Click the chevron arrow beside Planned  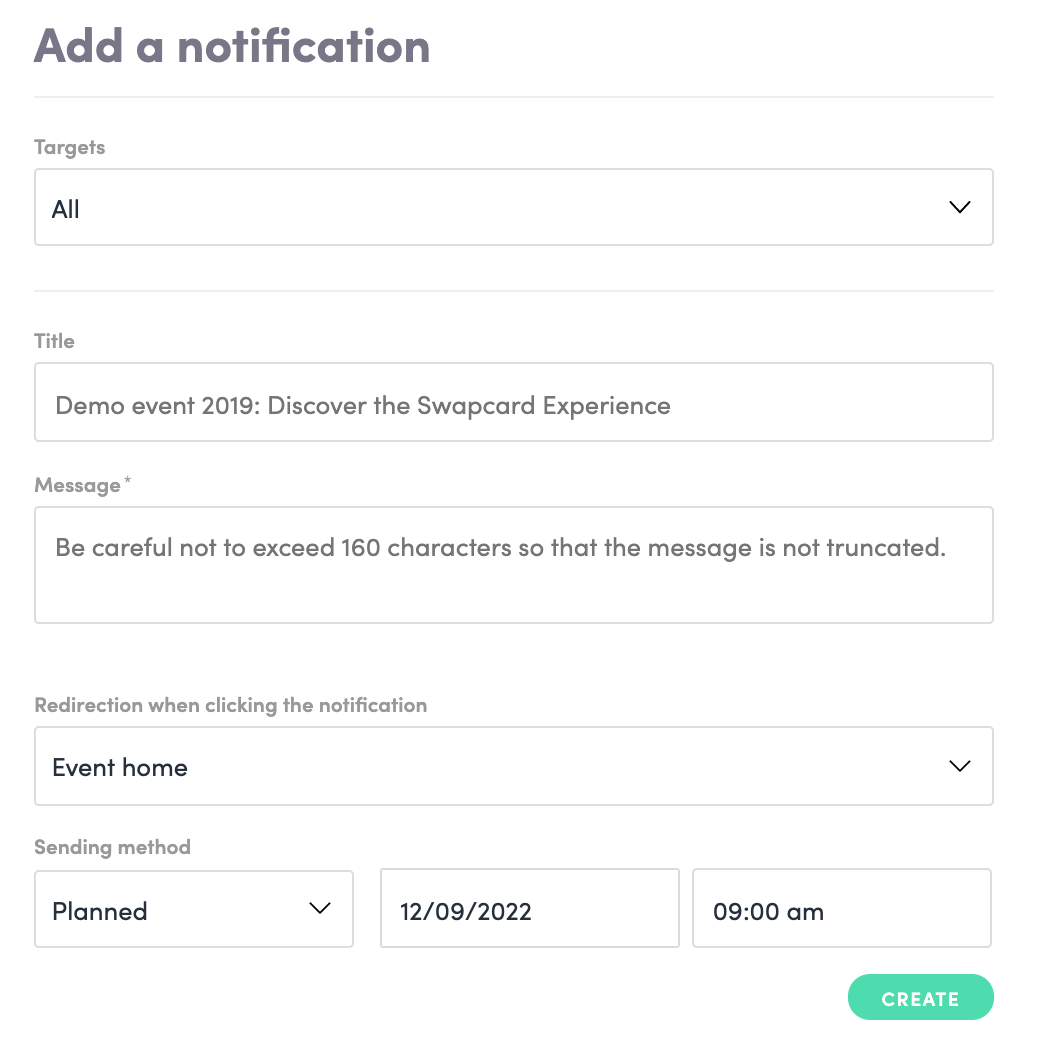pyautogui.click(x=320, y=909)
